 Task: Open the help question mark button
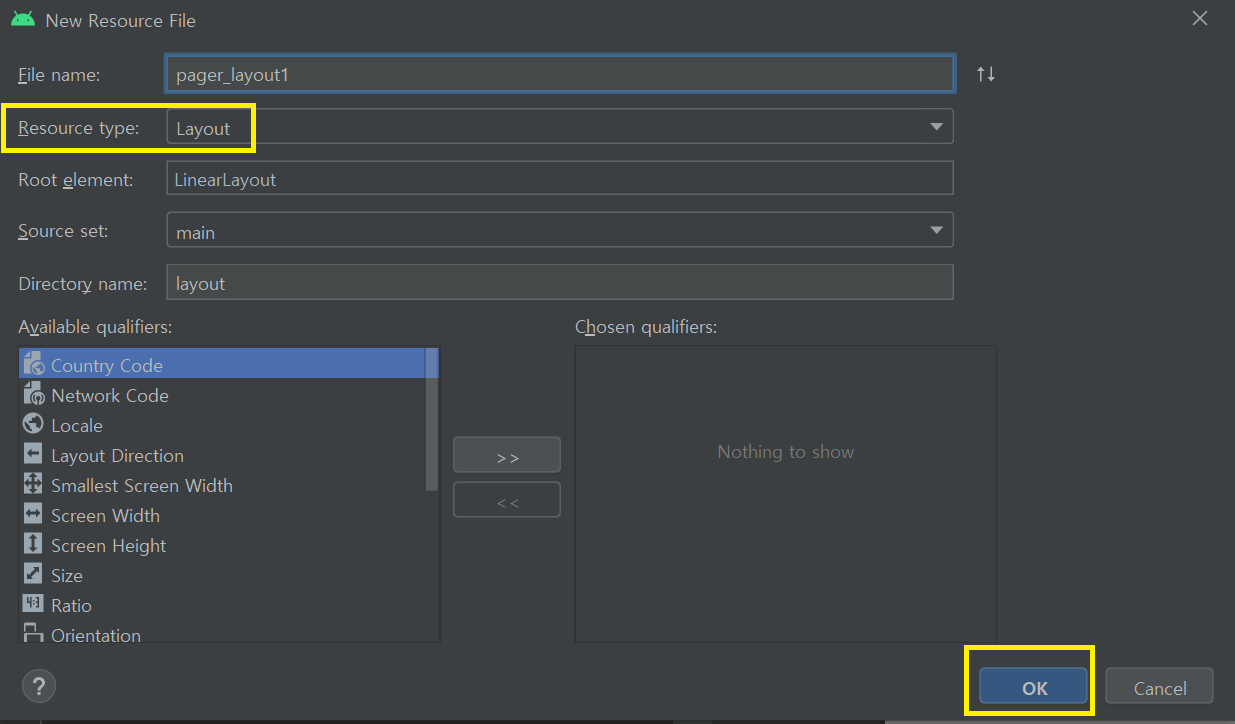click(x=38, y=686)
